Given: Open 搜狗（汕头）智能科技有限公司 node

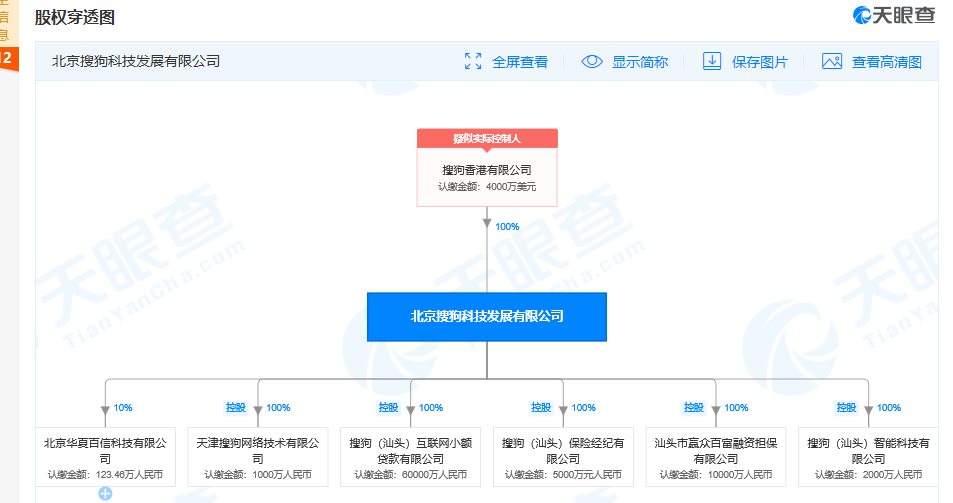Looking at the screenshot, I should 868,457.
